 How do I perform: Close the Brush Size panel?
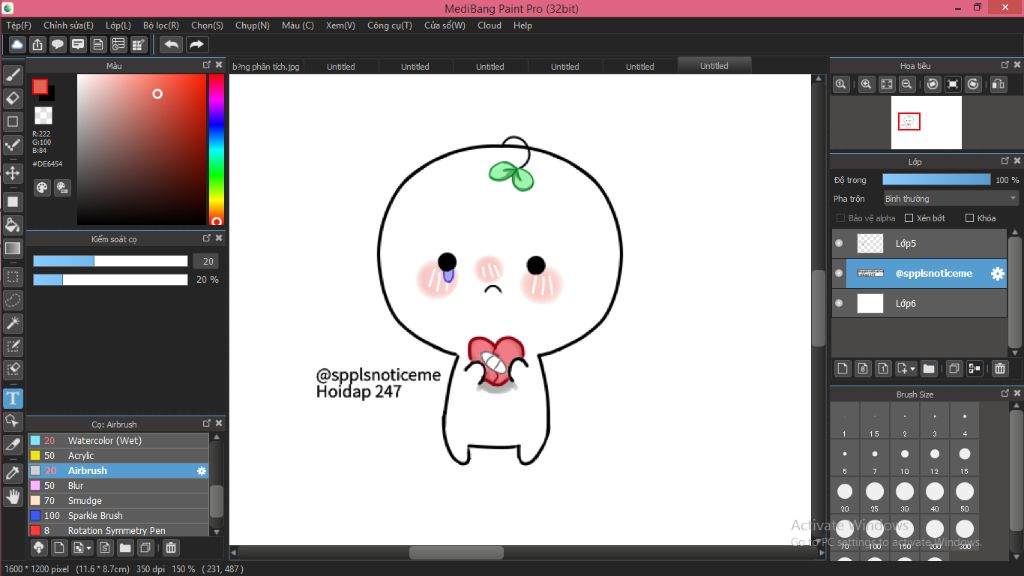[x=1017, y=393]
